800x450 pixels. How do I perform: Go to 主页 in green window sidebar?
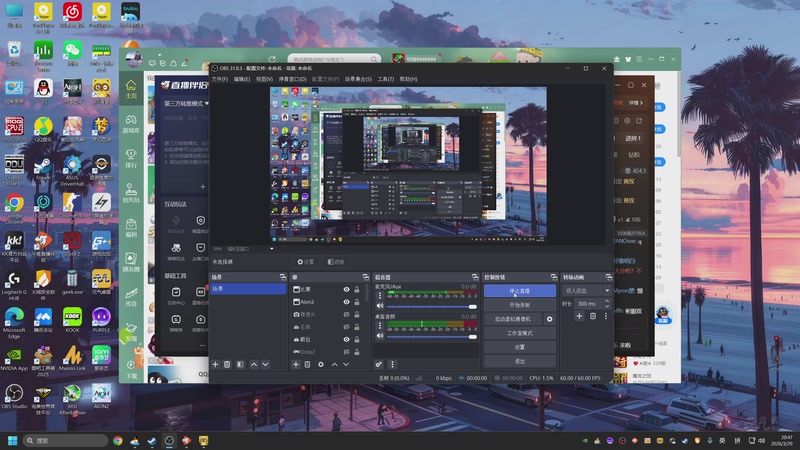click(x=131, y=89)
